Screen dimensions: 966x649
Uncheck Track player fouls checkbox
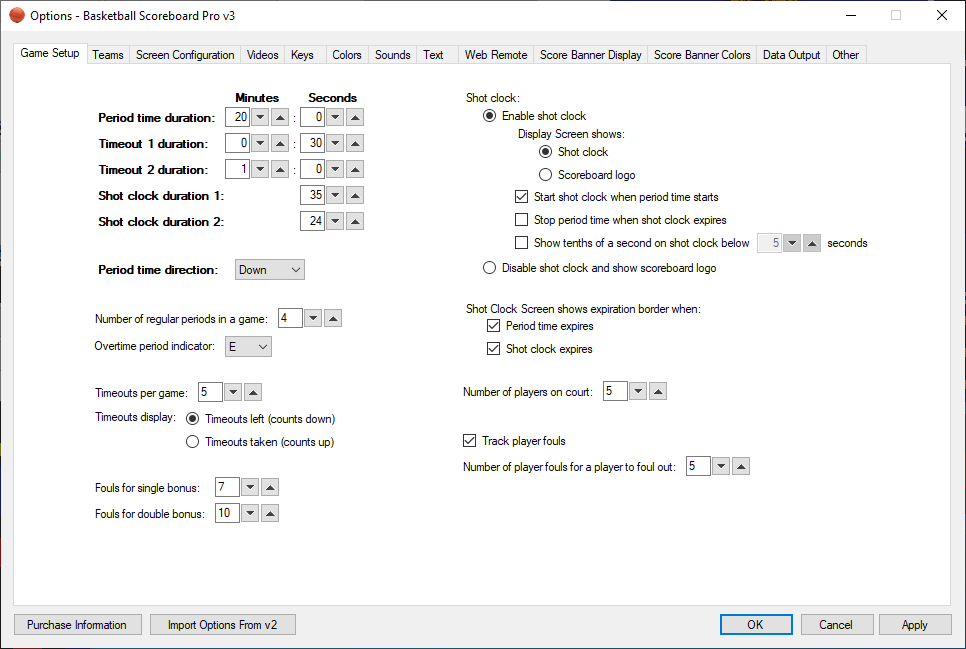470,441
